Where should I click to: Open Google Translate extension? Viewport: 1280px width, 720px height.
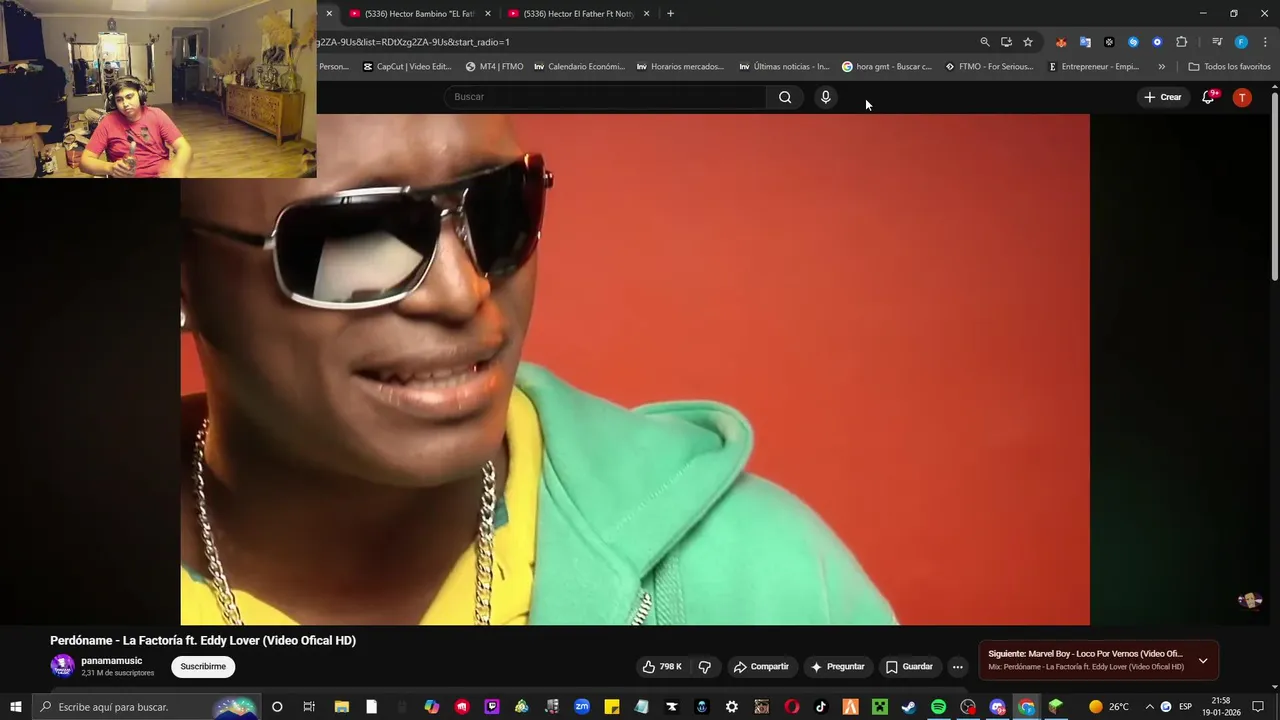1085,42
